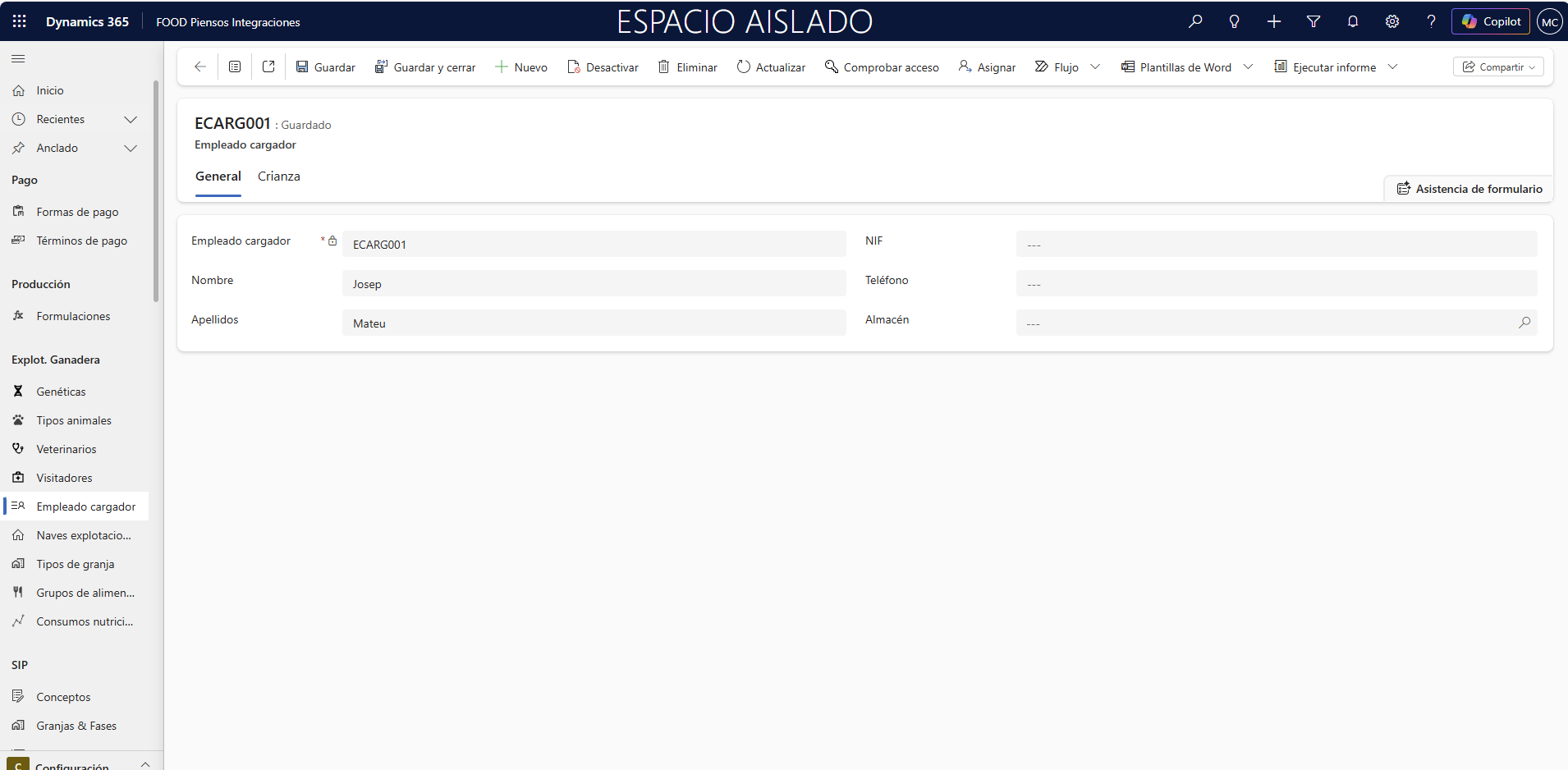Open notifications via the bell icon
Screen dimensions: 1568x770
click(x=1352, y=21)
